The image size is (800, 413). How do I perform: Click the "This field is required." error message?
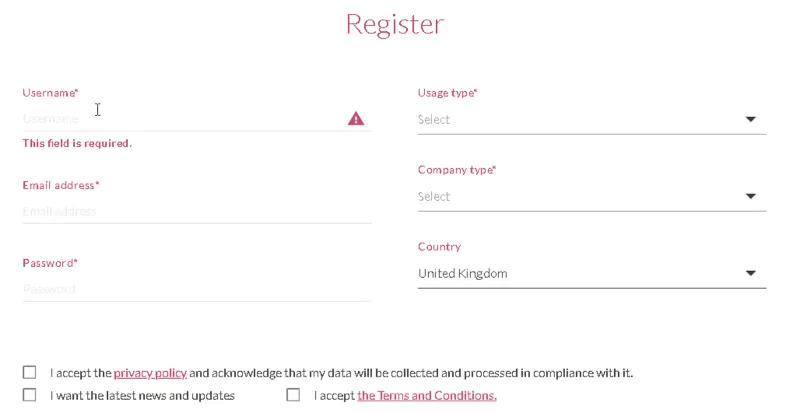pyautogui.click(x=77, y=143)
